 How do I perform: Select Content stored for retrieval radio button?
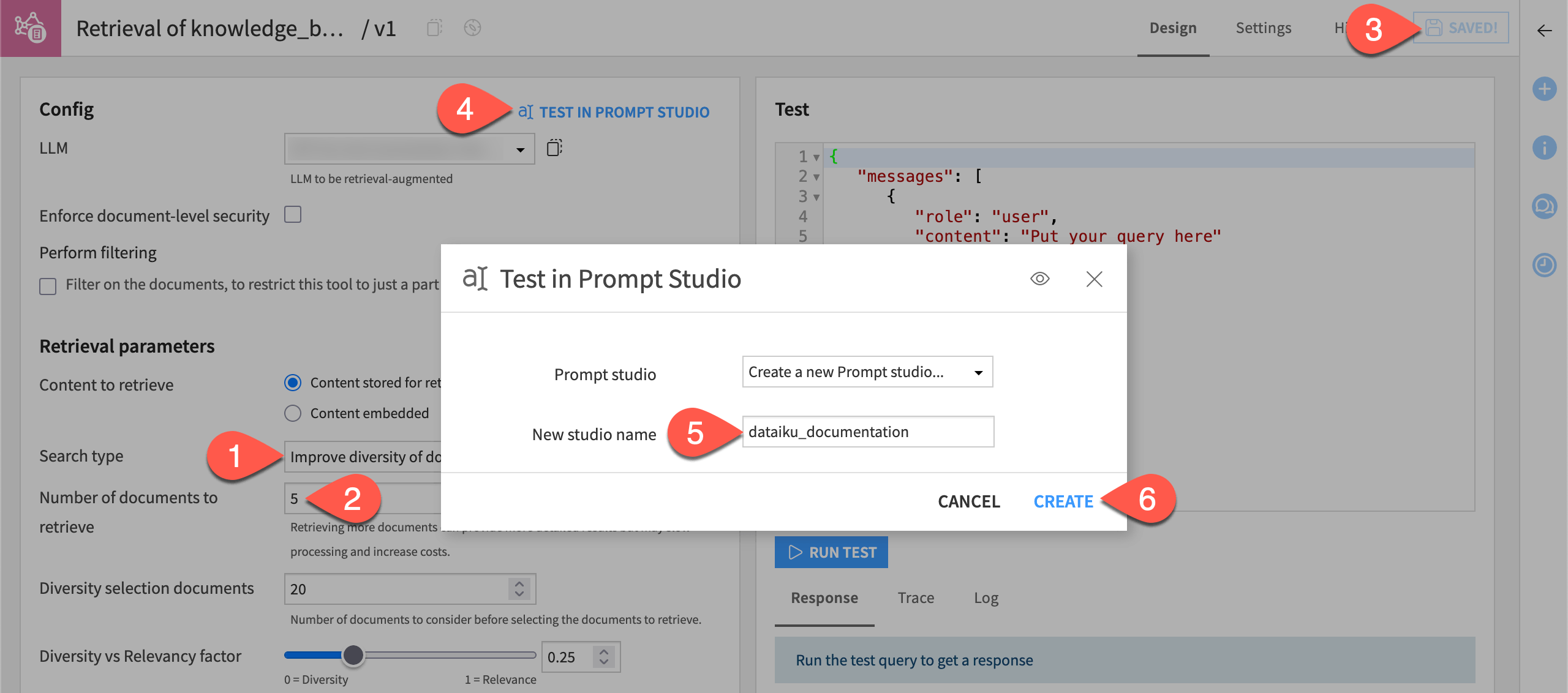[293, 383]
